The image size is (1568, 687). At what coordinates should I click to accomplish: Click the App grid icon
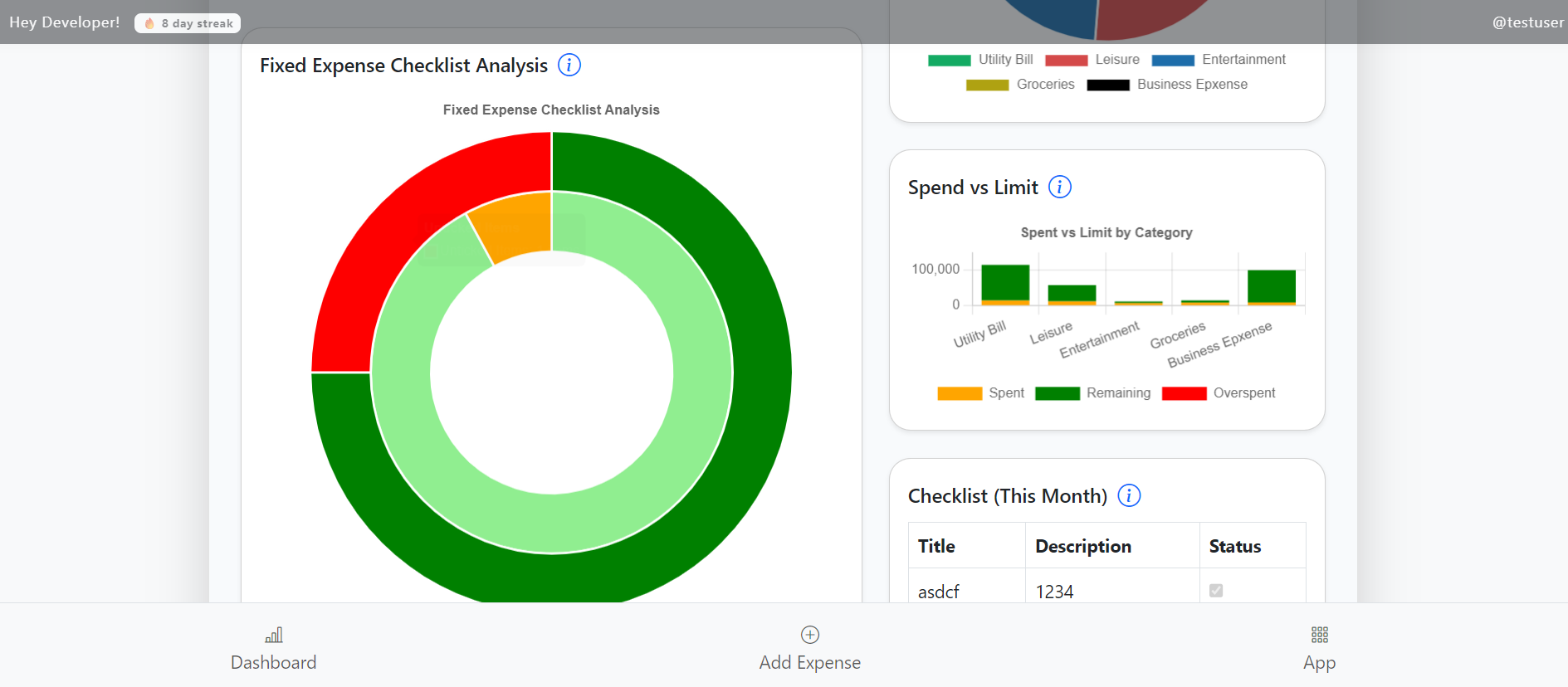1319,635
